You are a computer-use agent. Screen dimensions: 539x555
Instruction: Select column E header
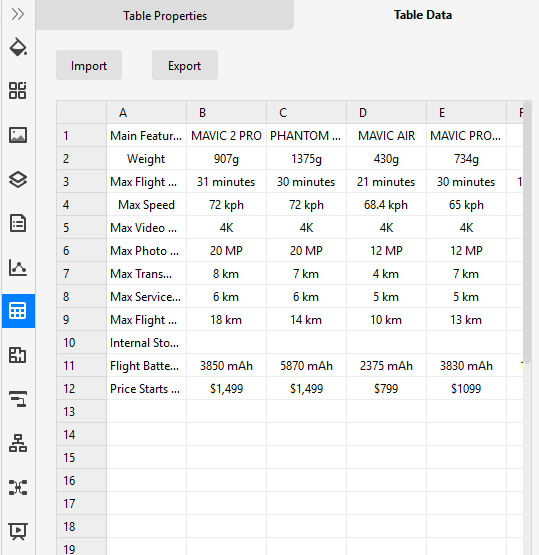tap(466, 113)
